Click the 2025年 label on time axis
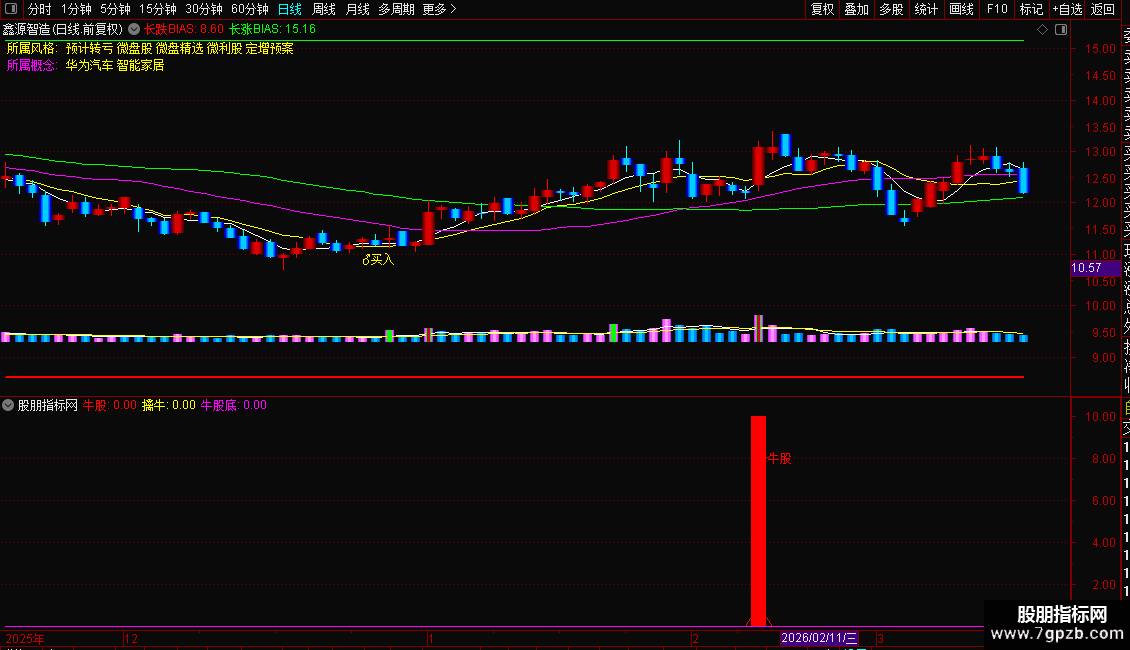 25,639
